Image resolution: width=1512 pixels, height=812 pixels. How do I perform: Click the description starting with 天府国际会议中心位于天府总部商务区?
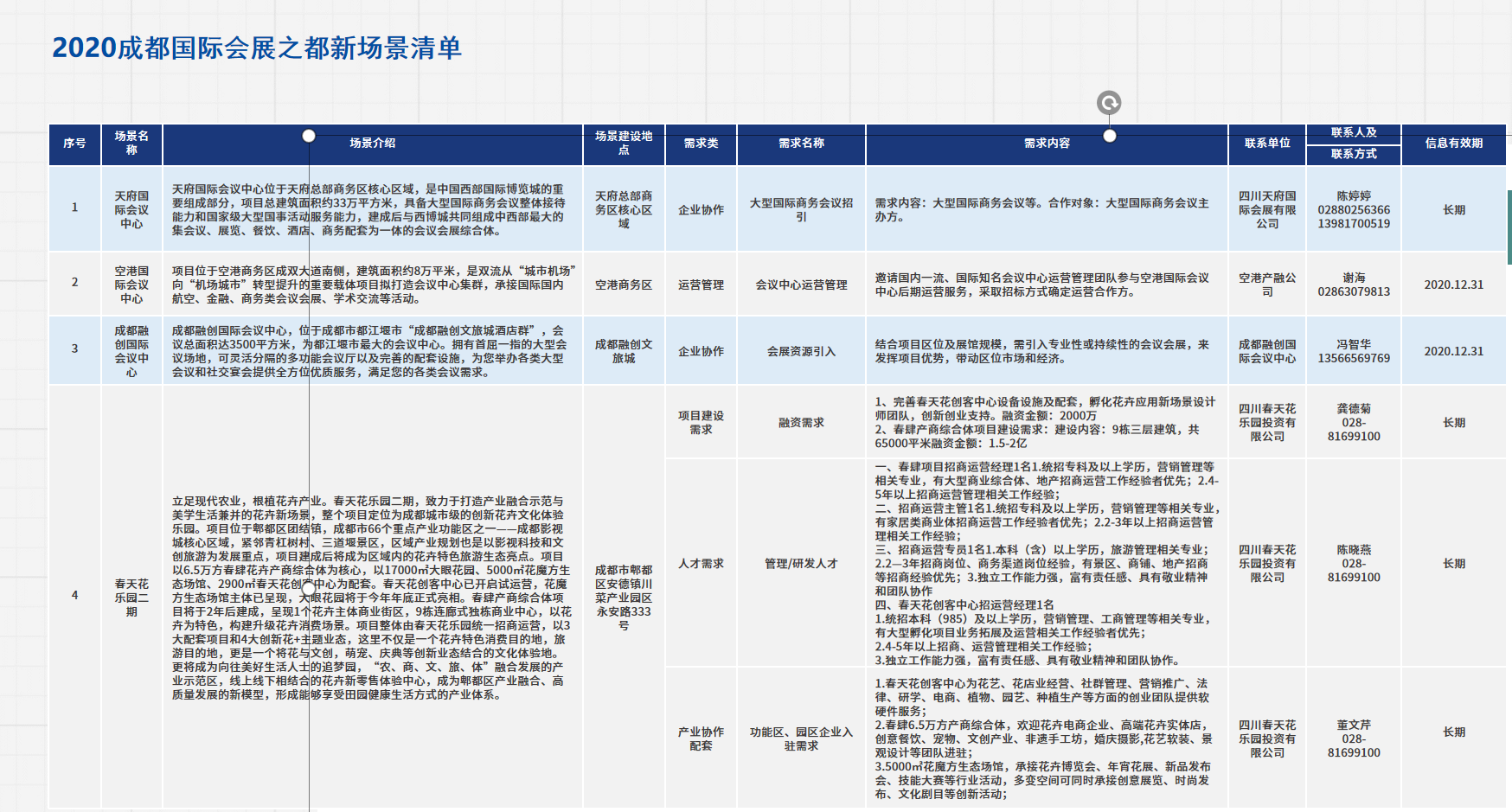[x=373, y=209]
